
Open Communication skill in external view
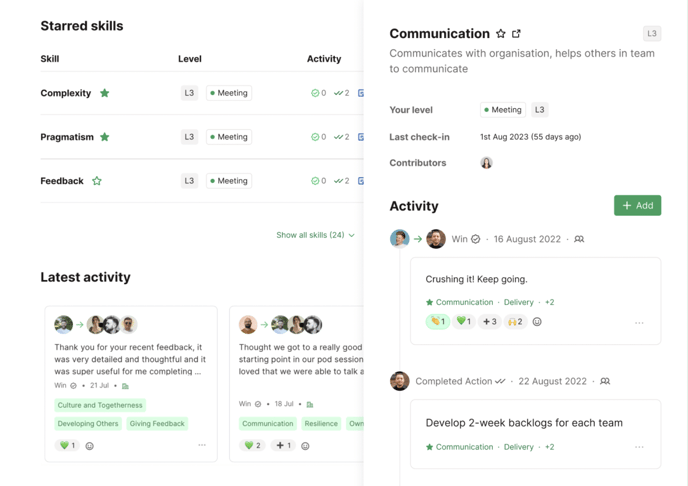(517, 34)
